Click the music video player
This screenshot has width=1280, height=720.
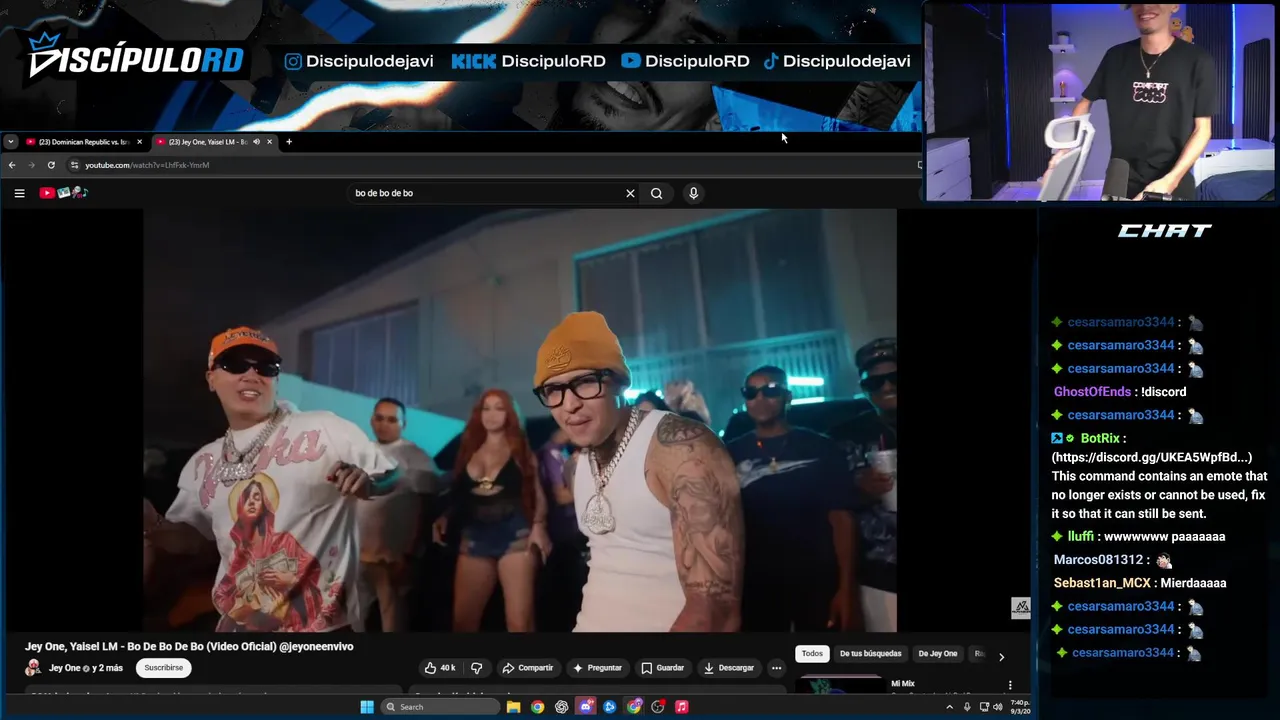[519, 420]
